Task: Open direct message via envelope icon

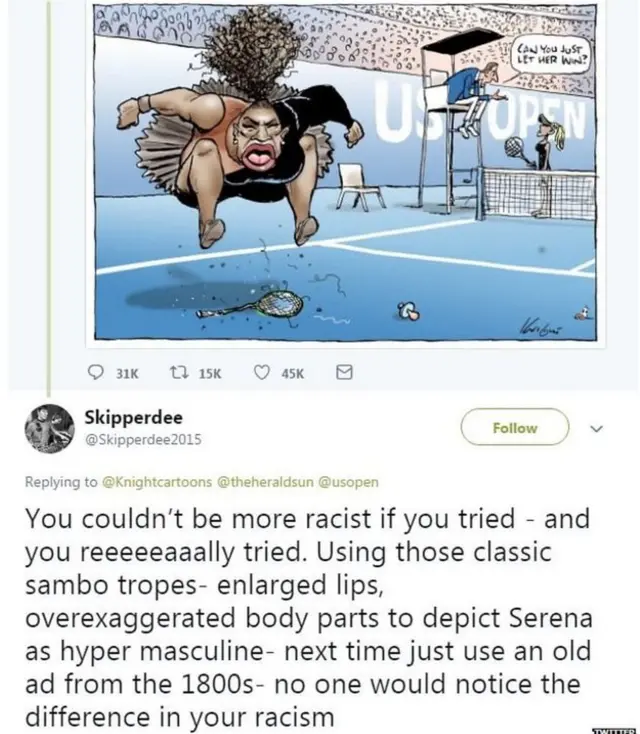Action: click(x=345, y=373)
